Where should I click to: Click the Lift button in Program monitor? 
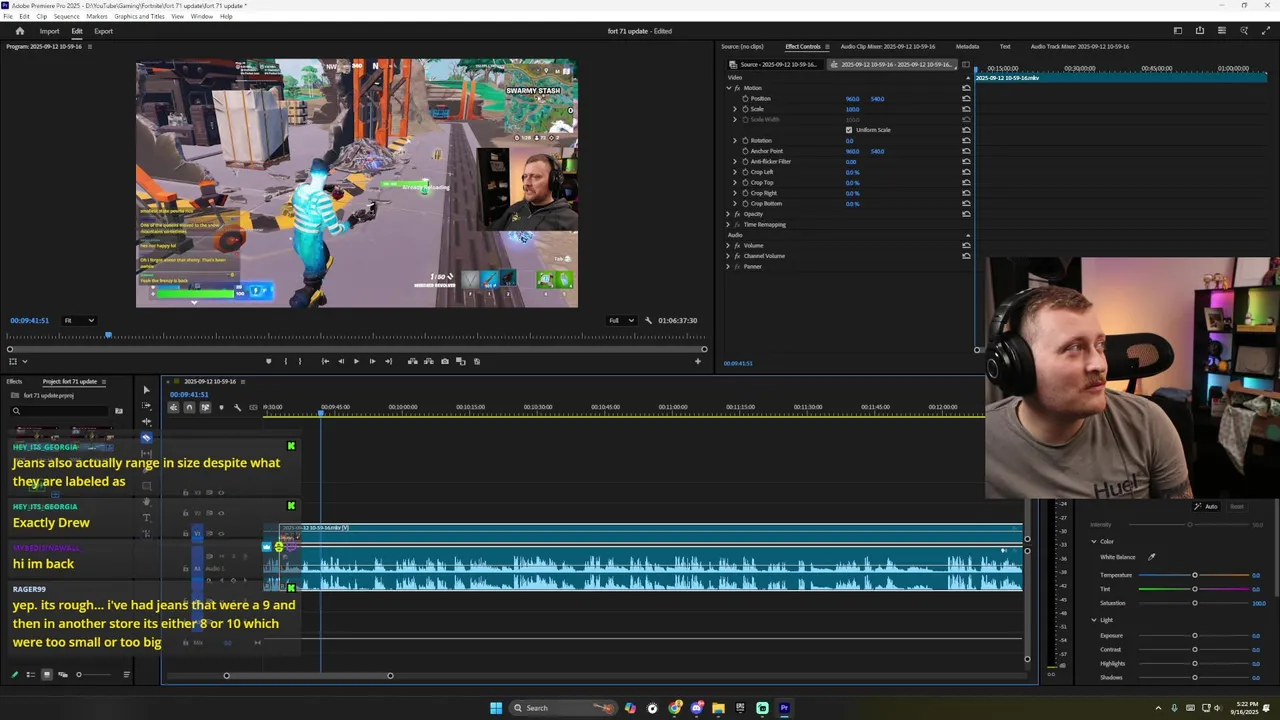pyautogui.click(x=412, y=361)
